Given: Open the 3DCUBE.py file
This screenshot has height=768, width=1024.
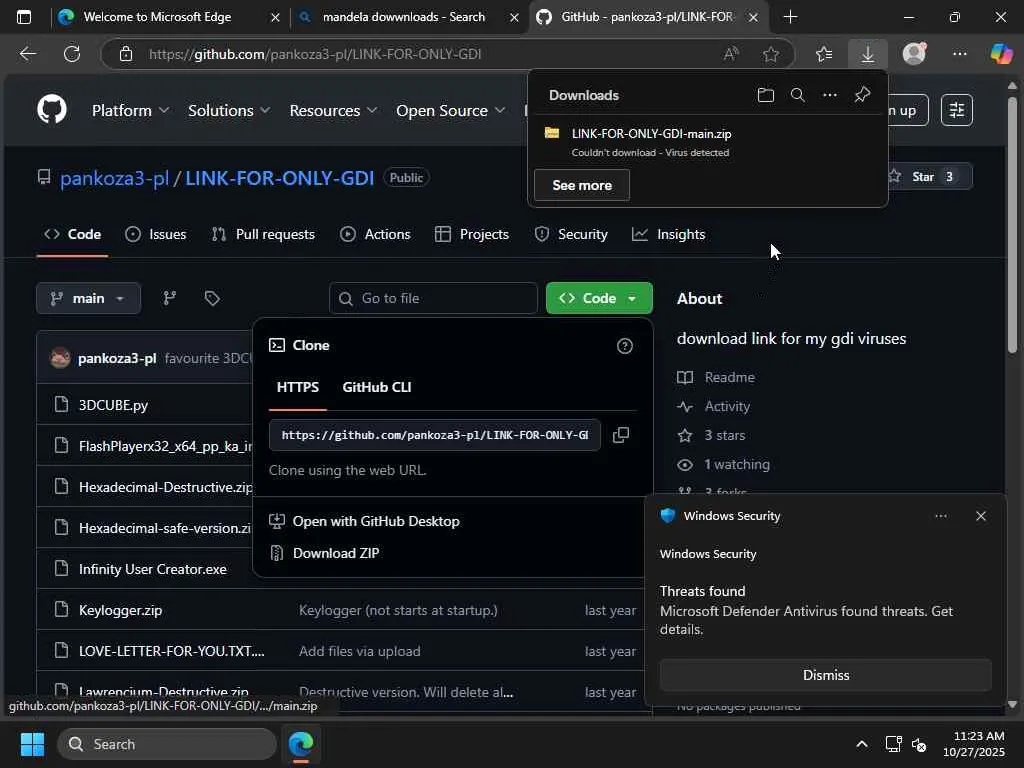Looking at the screenshot, I should [x=113, y=405].
